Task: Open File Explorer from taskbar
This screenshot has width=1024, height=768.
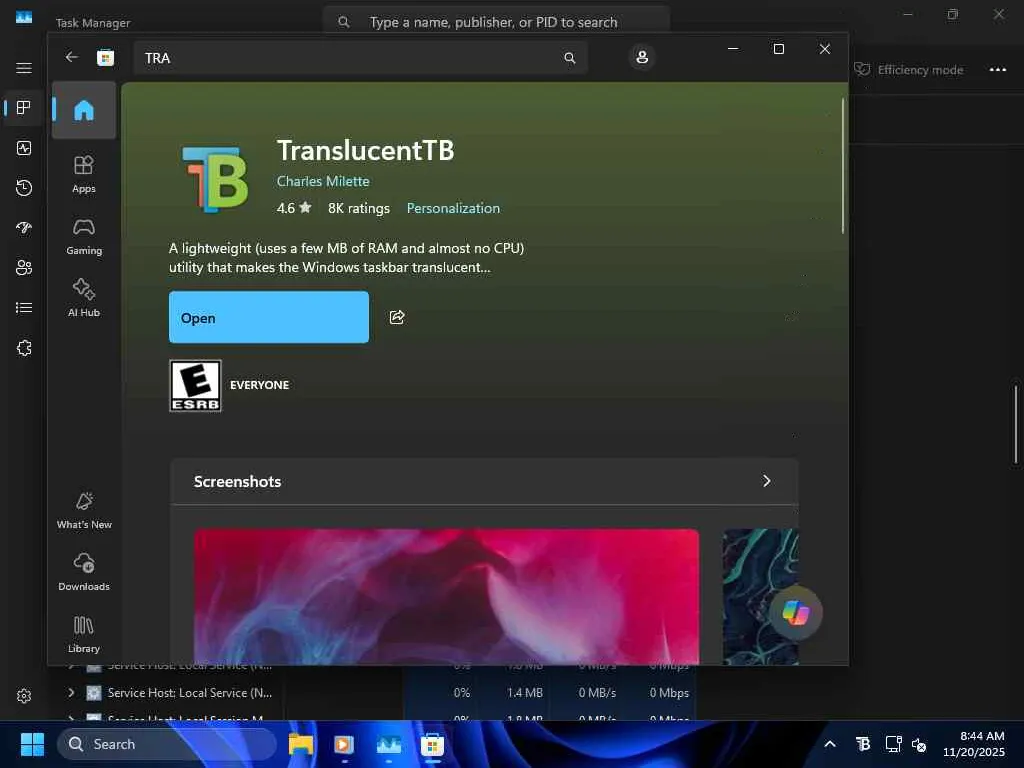Action: pos(300,744)
